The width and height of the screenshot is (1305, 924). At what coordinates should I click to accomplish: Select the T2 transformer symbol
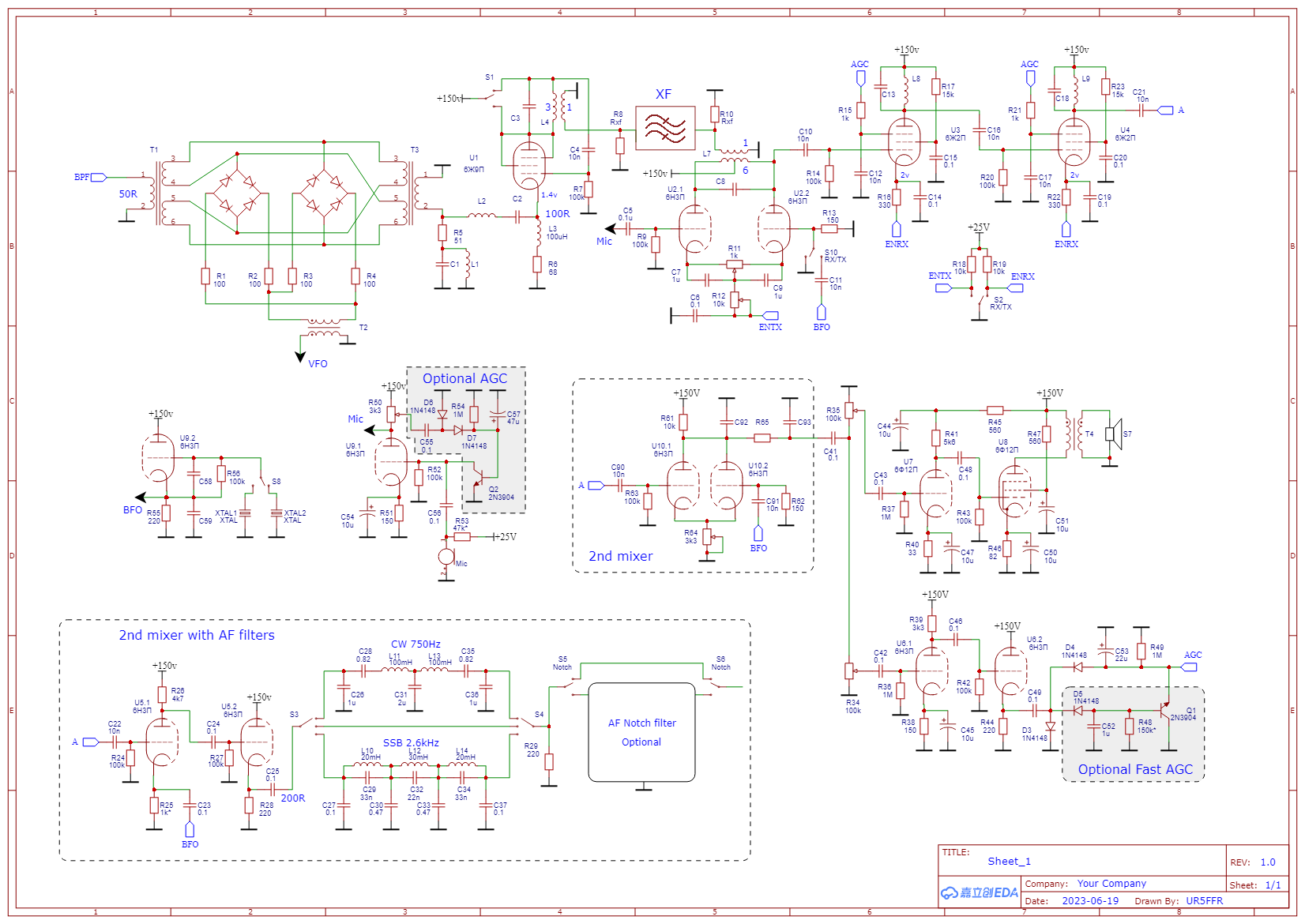(324, 328)
